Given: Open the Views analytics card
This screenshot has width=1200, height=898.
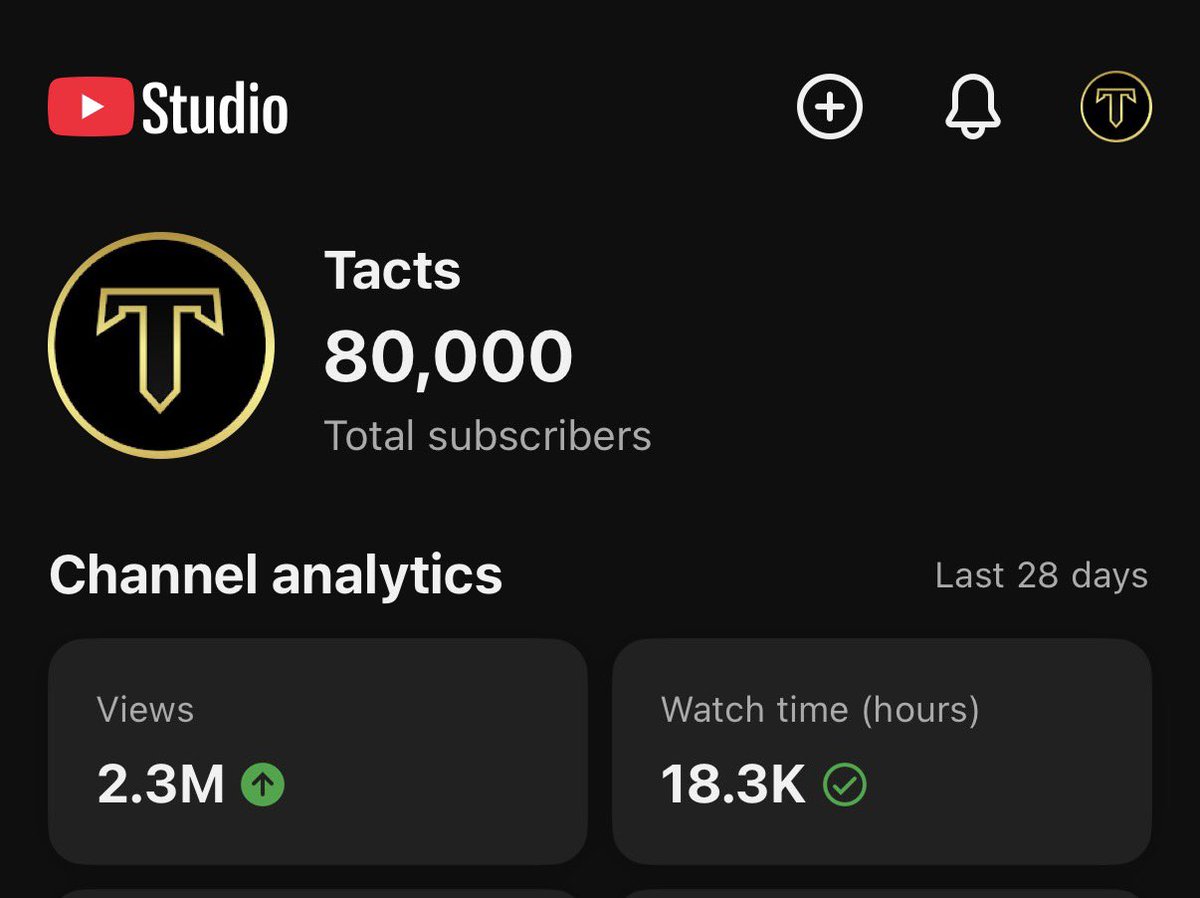Looking at the screenshot, I should tap(318, 751).
